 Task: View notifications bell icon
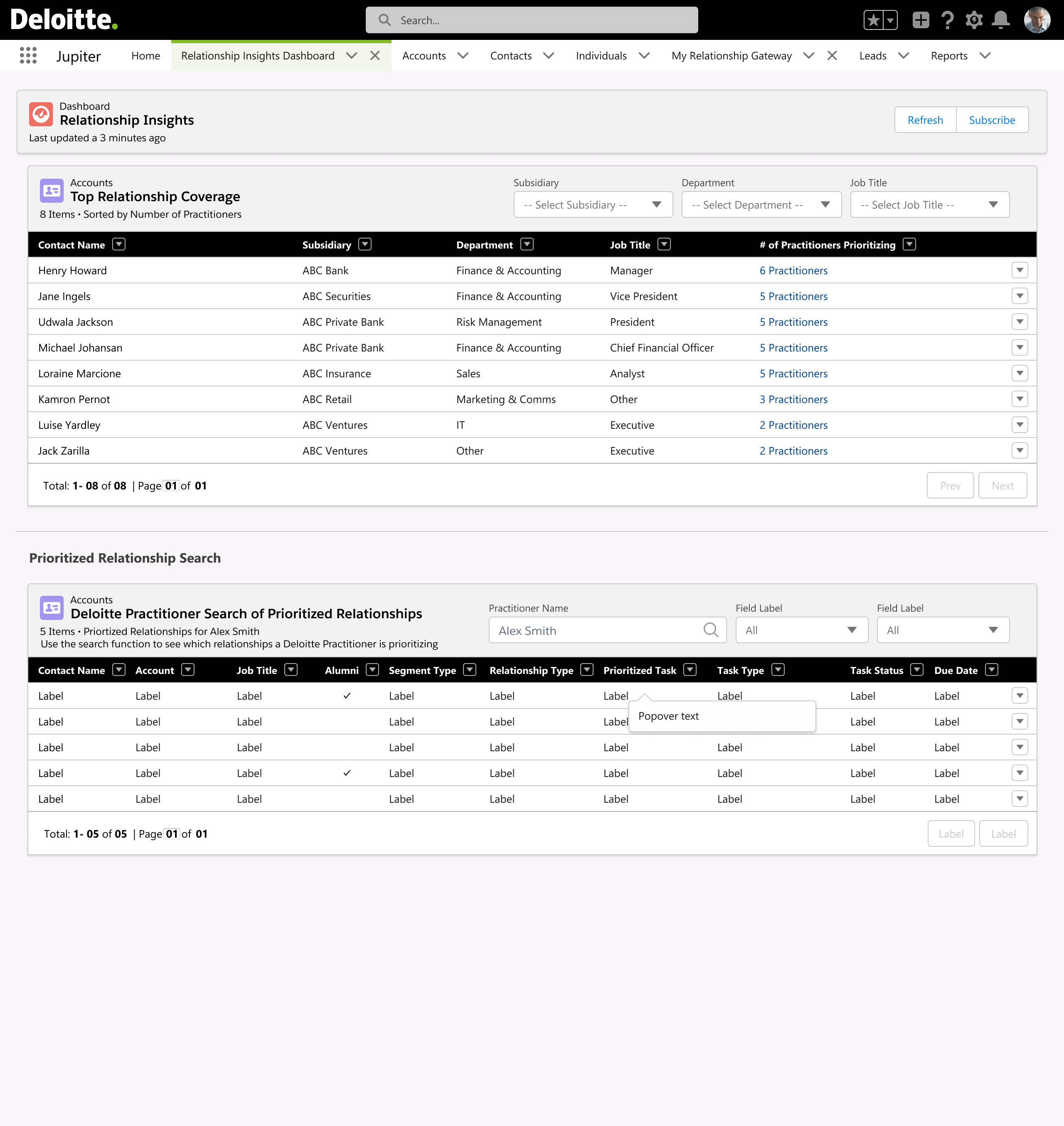(1001, 20)
